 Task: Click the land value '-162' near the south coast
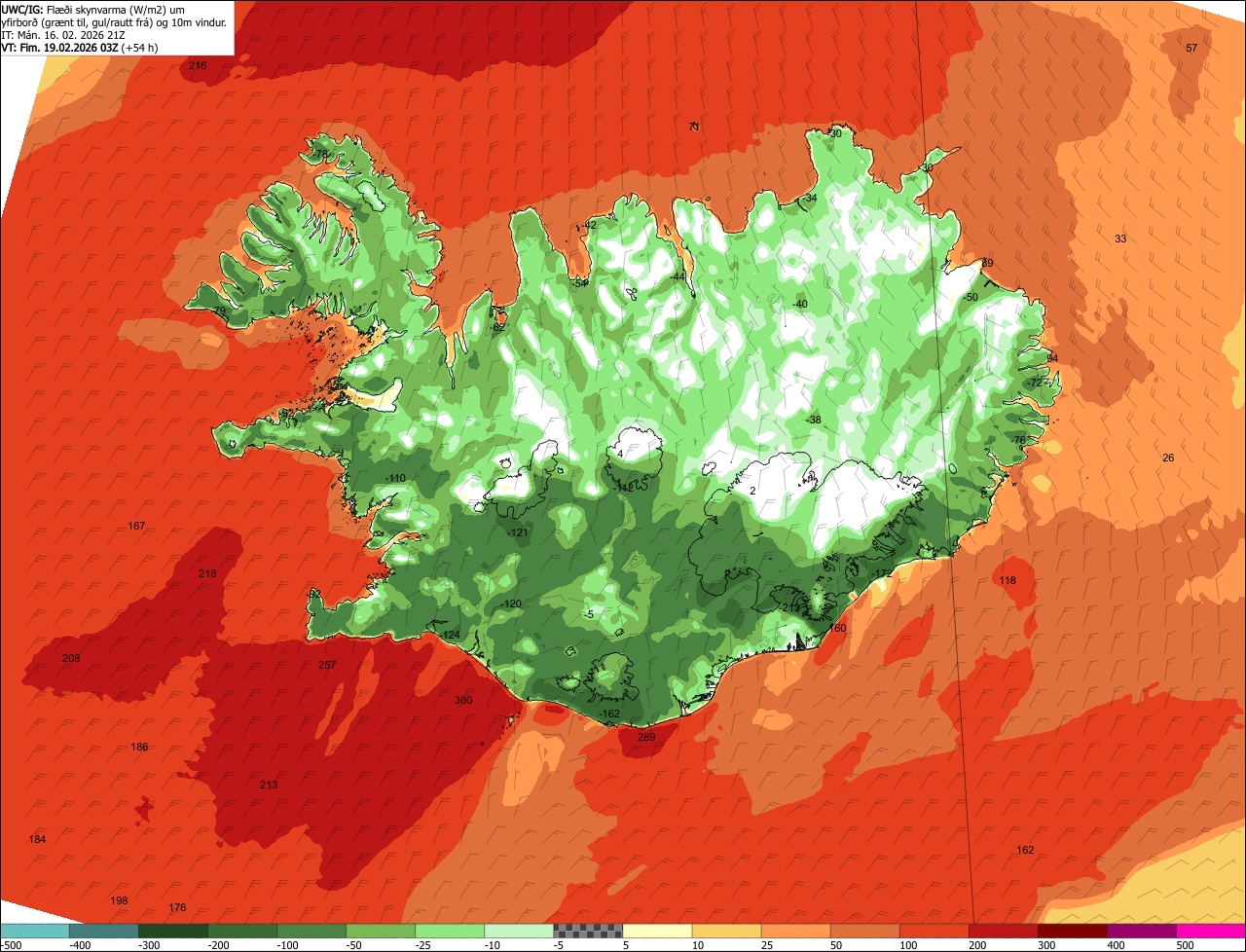point(609,714)
